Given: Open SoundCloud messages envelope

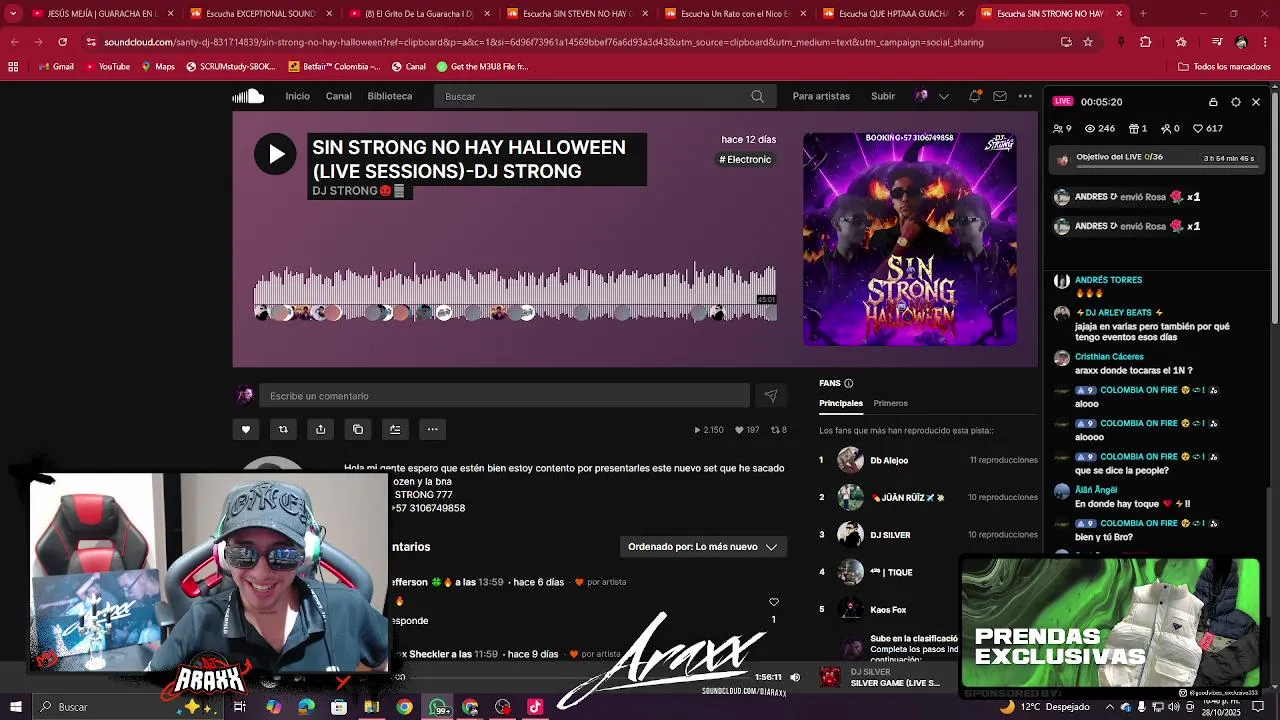Looking at the screenshot, I should (1000, 96).
